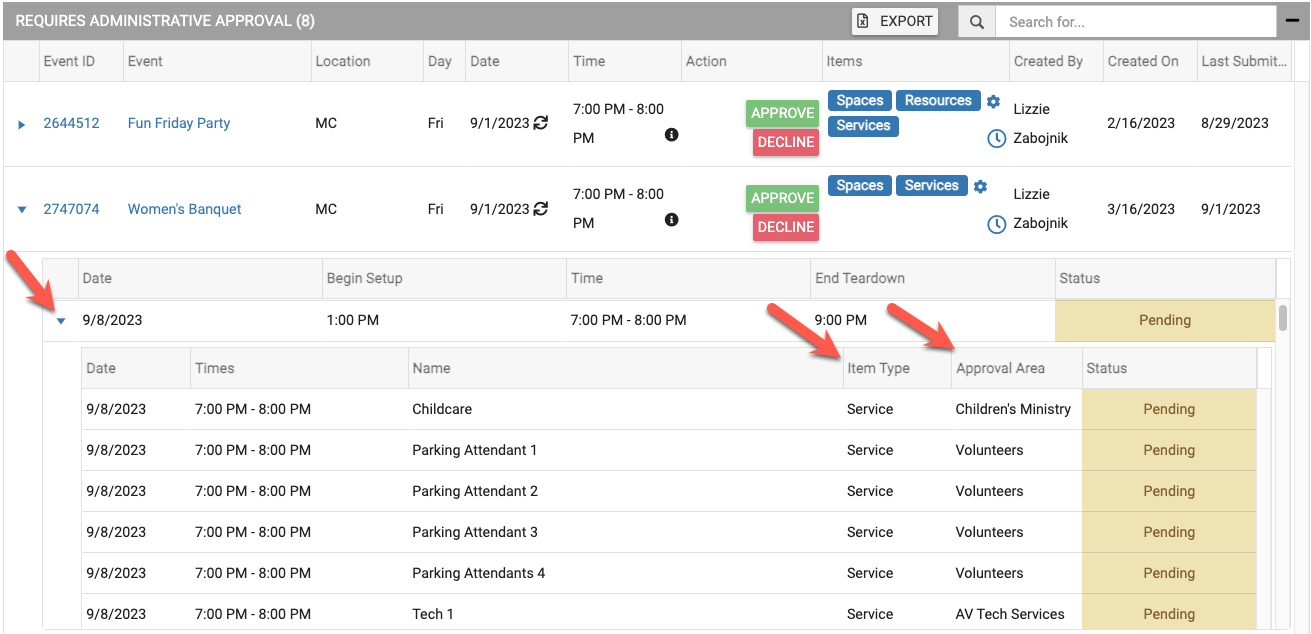Click the clock icon in Fun Friday Party row
Screen dimensions: 1311x634
(x=996, y=139)
